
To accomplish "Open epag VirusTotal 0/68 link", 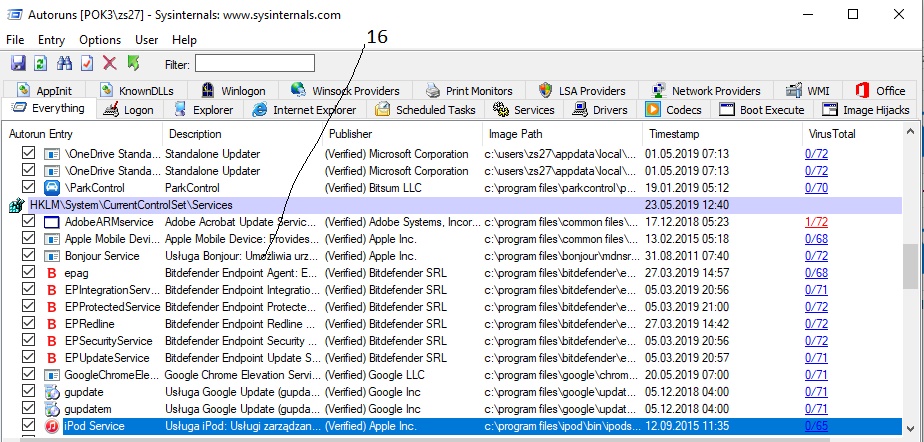I will pos(816,273).
